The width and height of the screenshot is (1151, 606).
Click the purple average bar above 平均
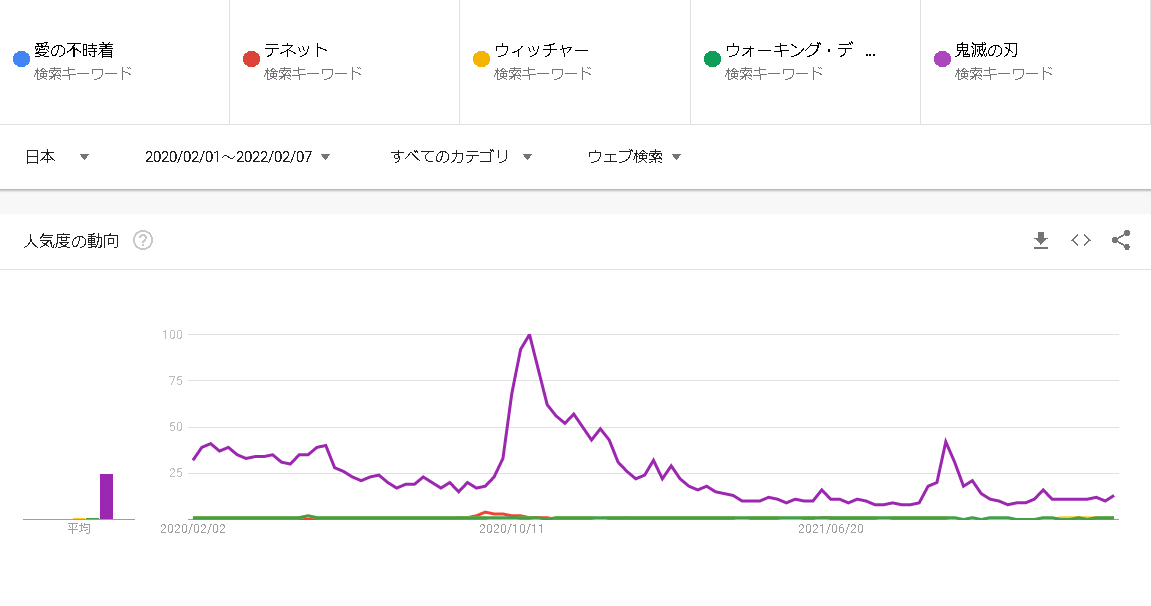click(106, 496)
